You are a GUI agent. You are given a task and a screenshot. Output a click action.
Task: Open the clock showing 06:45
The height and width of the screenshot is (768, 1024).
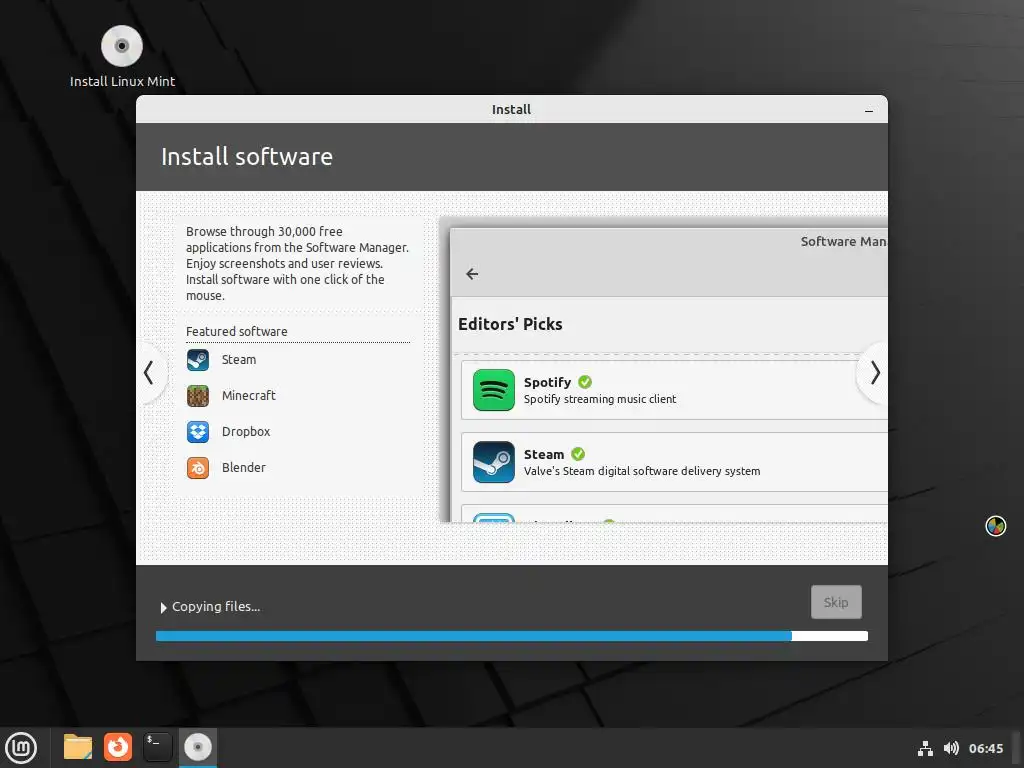(x=985, y=748)
